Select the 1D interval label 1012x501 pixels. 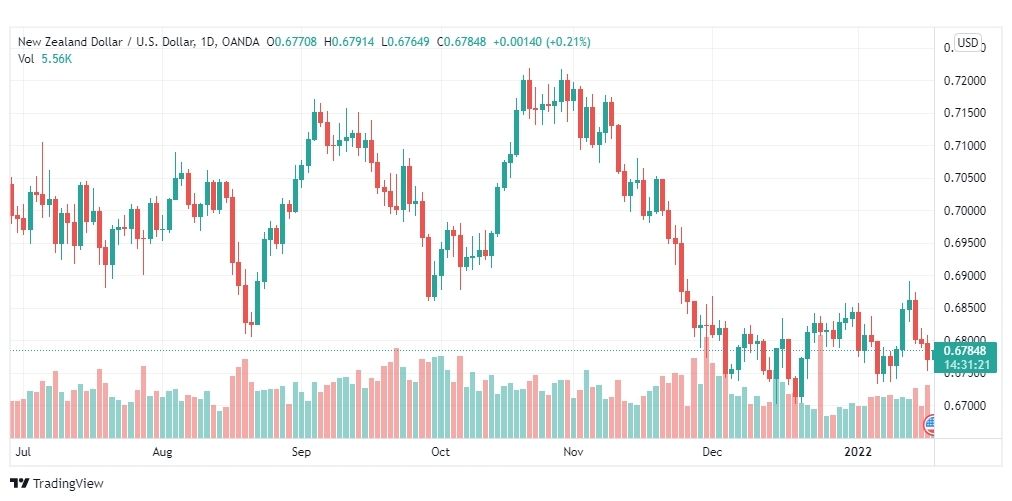[208, 42]
